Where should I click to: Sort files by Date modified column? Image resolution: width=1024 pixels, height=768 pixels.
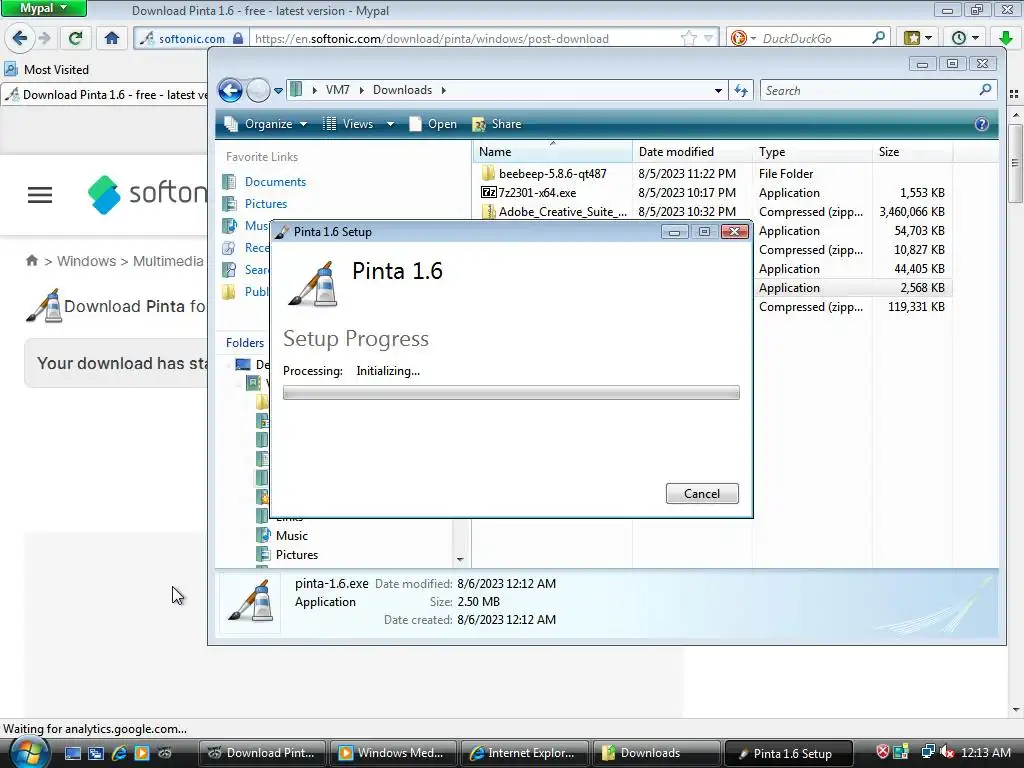tap(692, 152)
